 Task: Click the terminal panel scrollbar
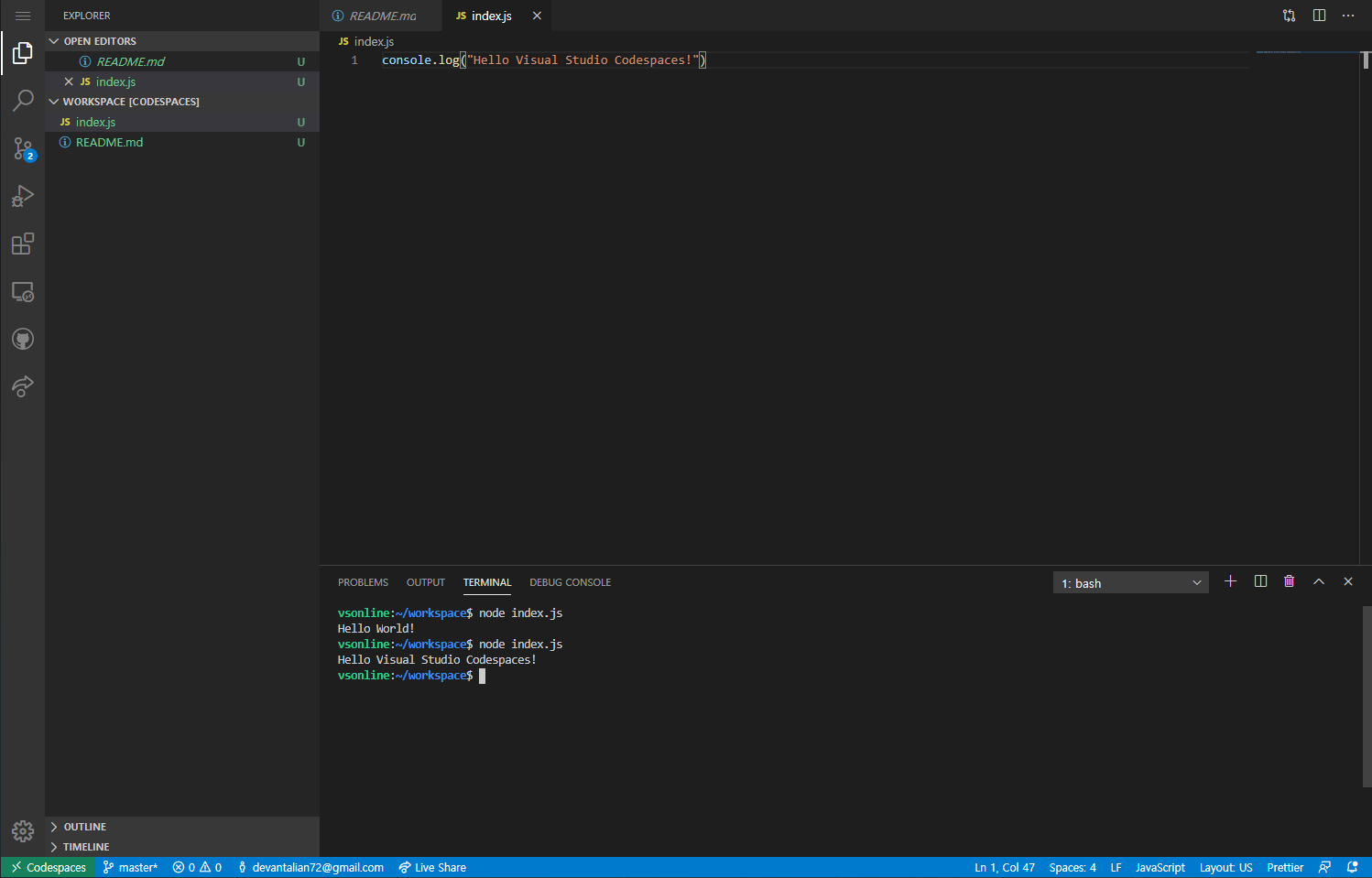tap(1367, 696)
